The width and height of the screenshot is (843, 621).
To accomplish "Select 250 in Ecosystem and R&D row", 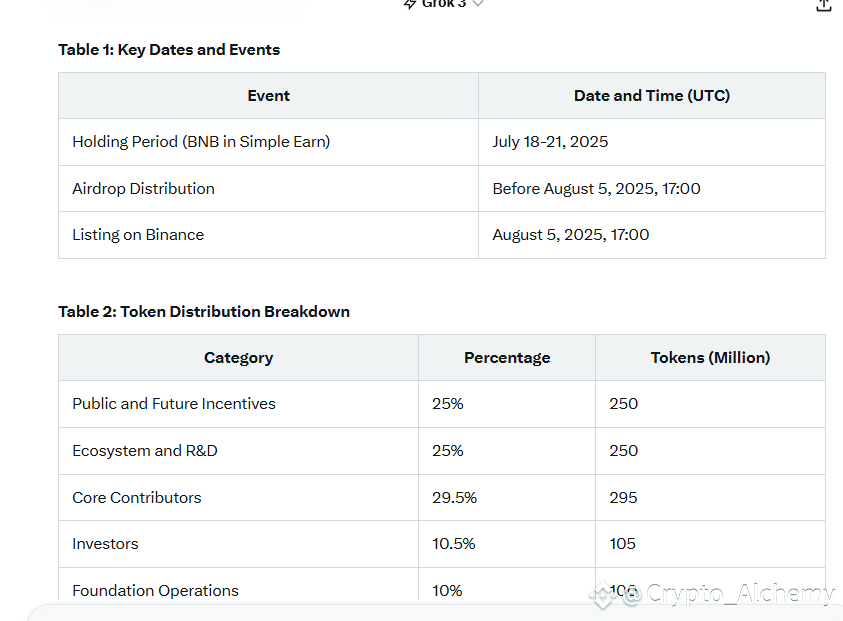I will point(710,451).
